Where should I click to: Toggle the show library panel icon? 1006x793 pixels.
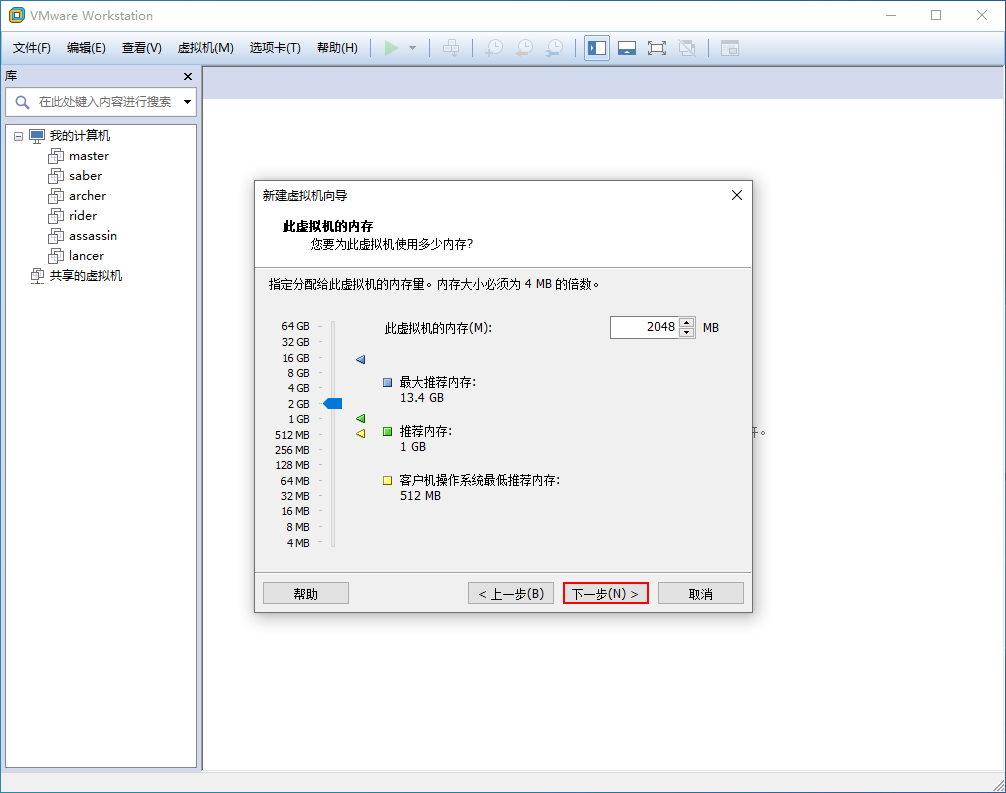596,47
